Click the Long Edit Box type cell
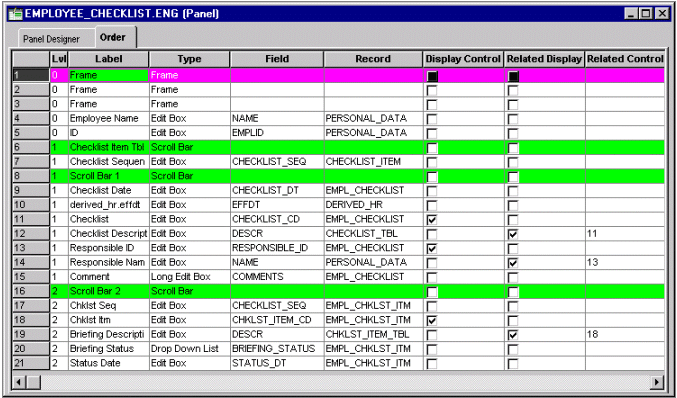 click(x=190, y=277)
